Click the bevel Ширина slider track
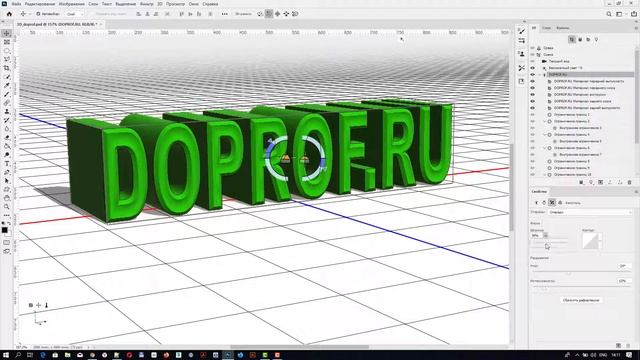 coord(549,242)
